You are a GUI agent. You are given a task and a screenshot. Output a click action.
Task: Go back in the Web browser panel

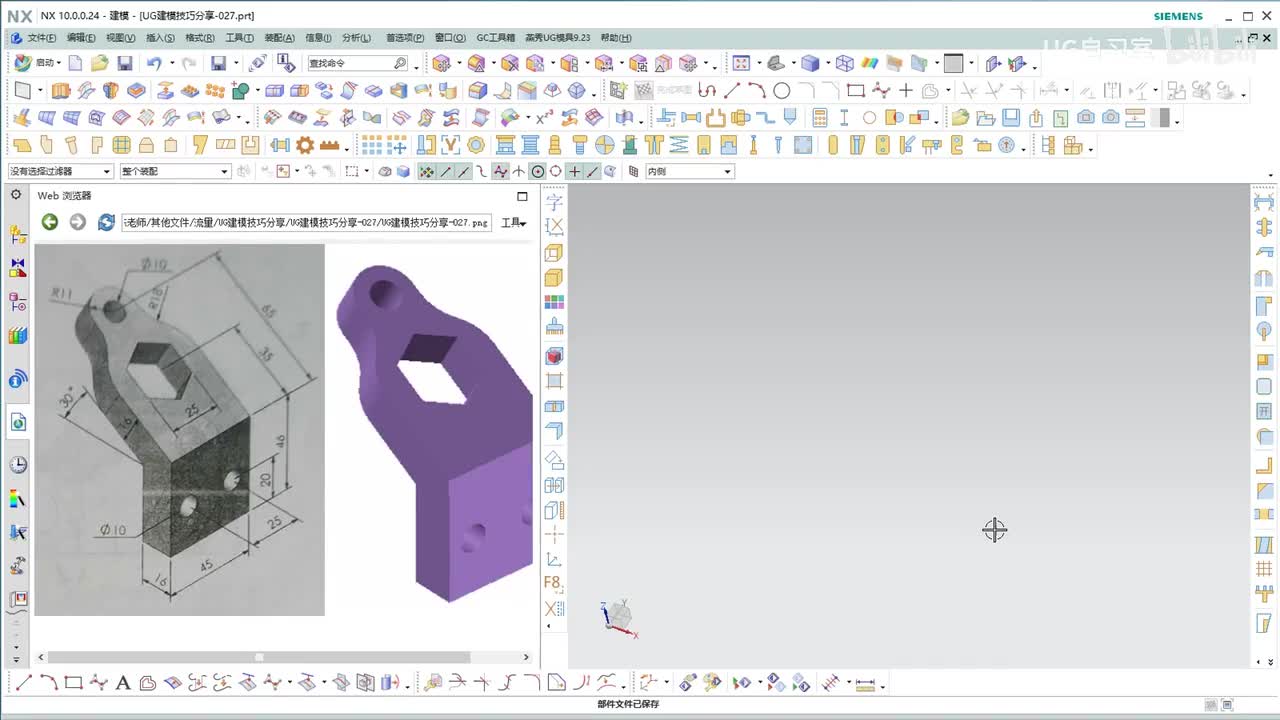(x=49, y=222)
